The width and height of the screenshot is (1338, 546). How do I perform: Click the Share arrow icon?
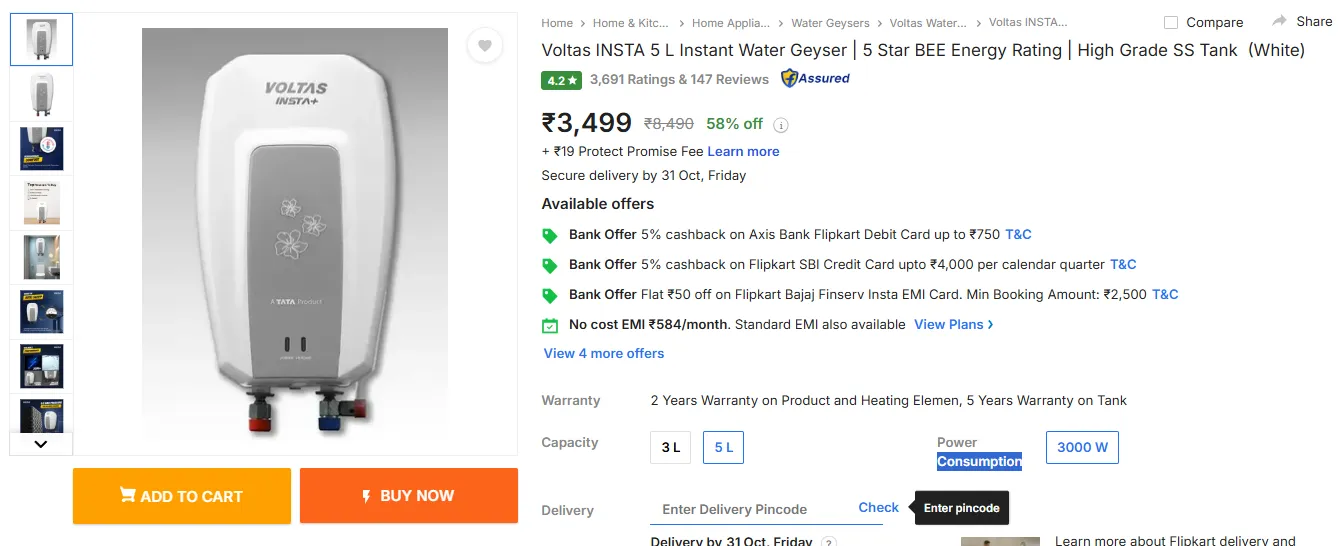click(x=1279, y=21)
